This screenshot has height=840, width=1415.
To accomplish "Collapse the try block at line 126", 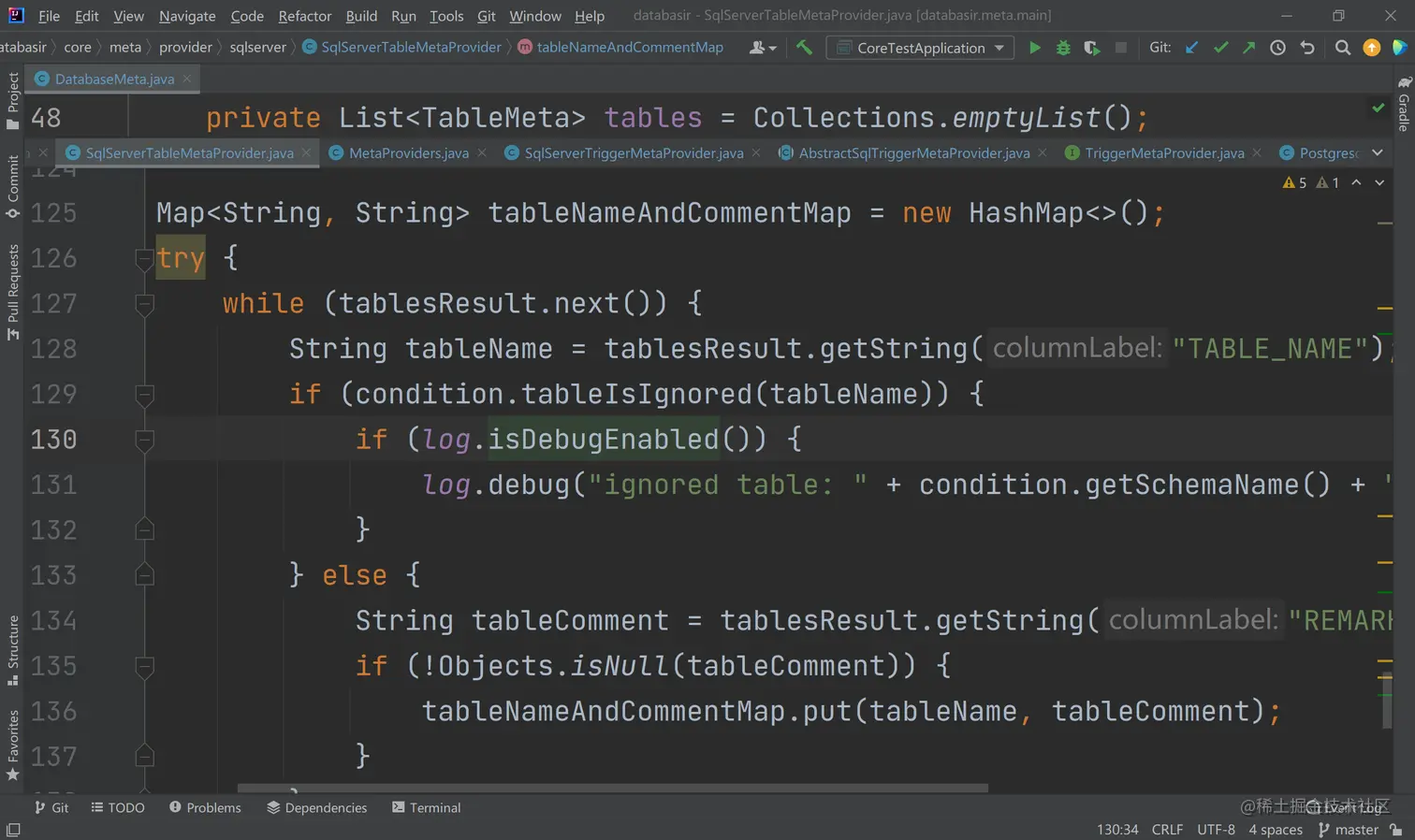I will pyautogui.click(x=144, y=258).
